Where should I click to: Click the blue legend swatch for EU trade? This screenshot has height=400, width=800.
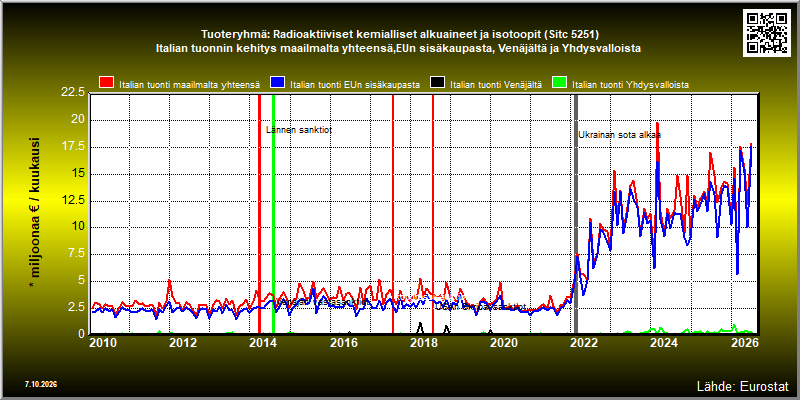(x=278, y=83)
